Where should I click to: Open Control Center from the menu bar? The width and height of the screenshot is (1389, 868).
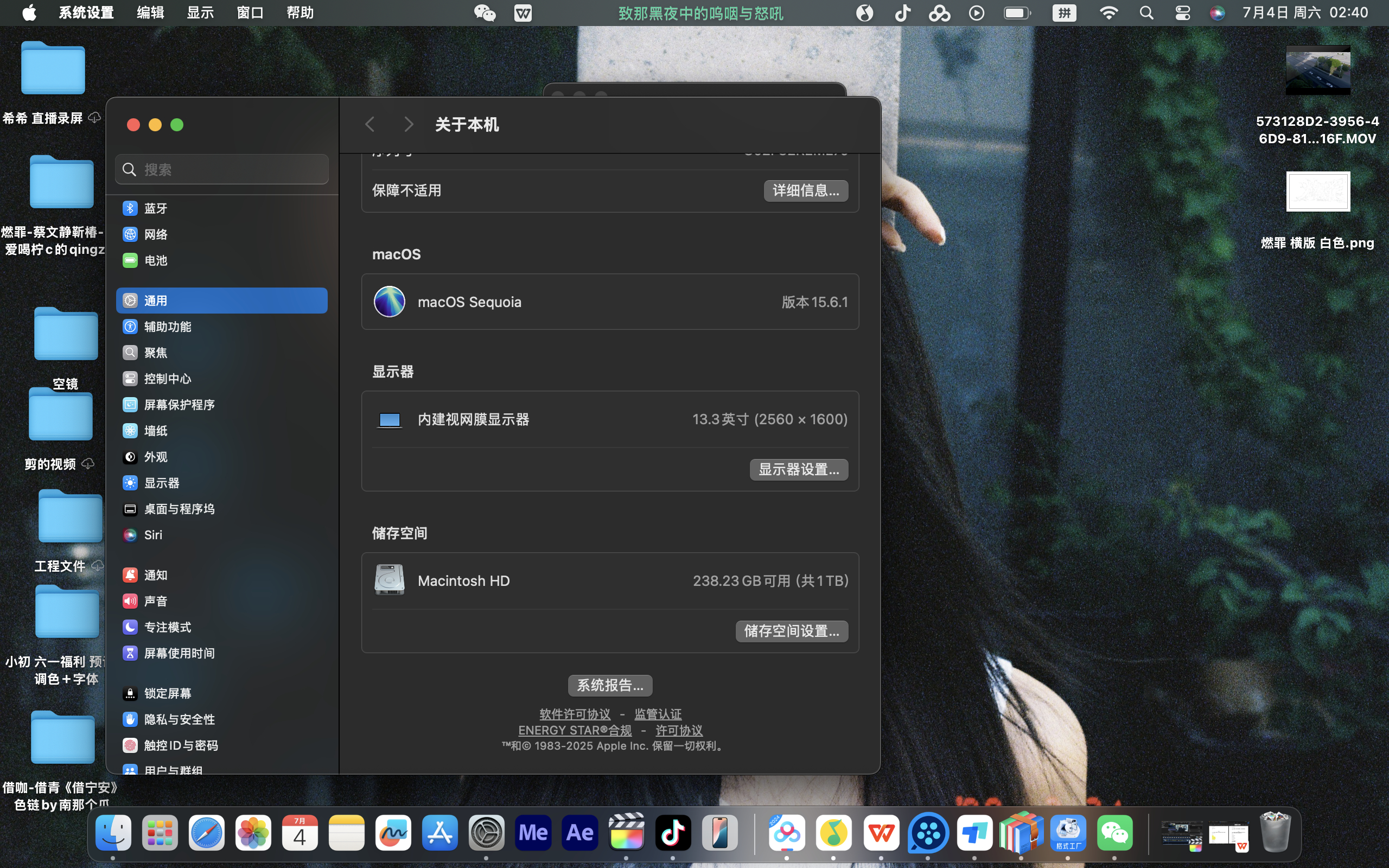pos(1182,12)
